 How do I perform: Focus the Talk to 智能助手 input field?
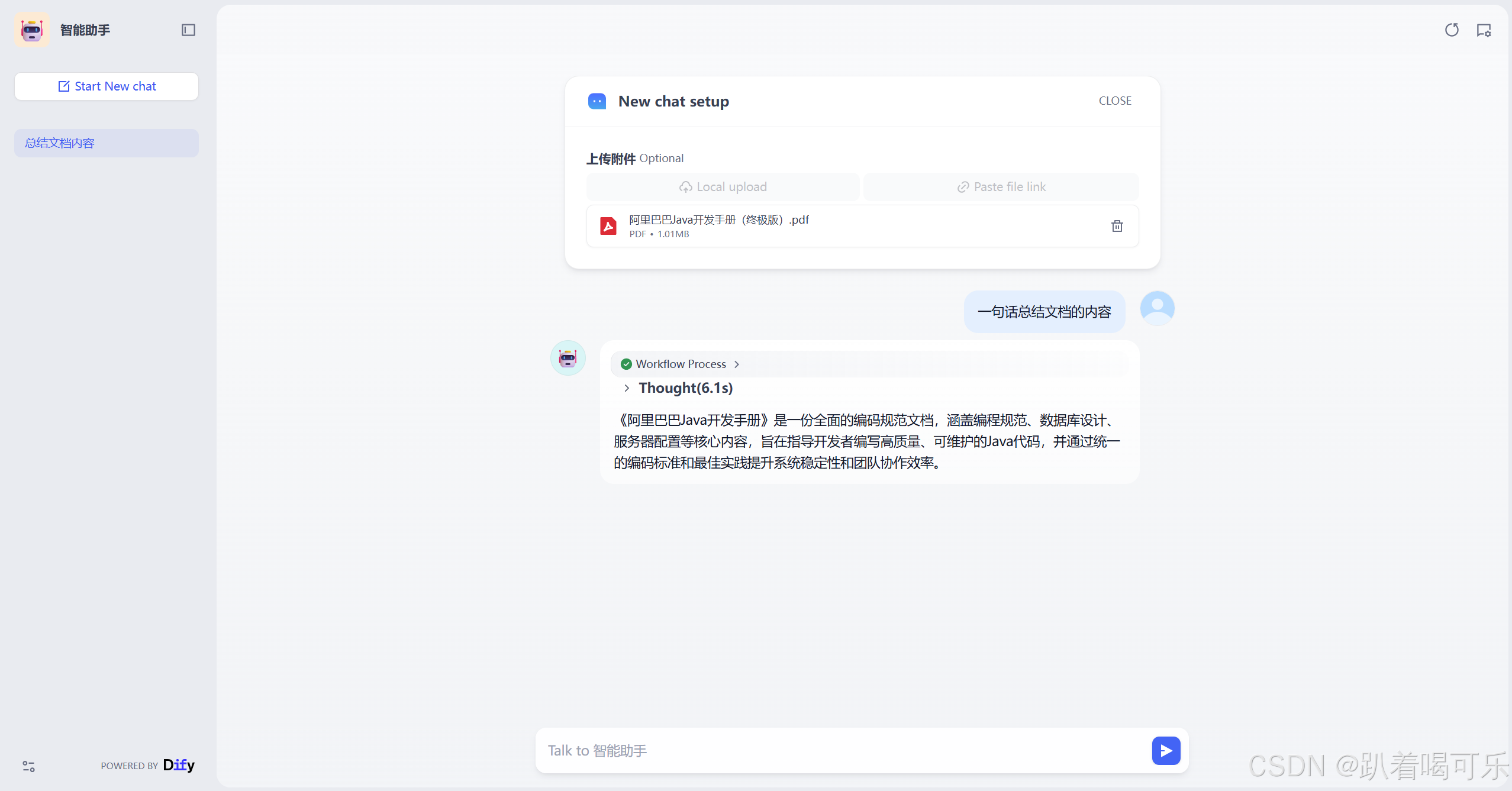tap(846, 751)
